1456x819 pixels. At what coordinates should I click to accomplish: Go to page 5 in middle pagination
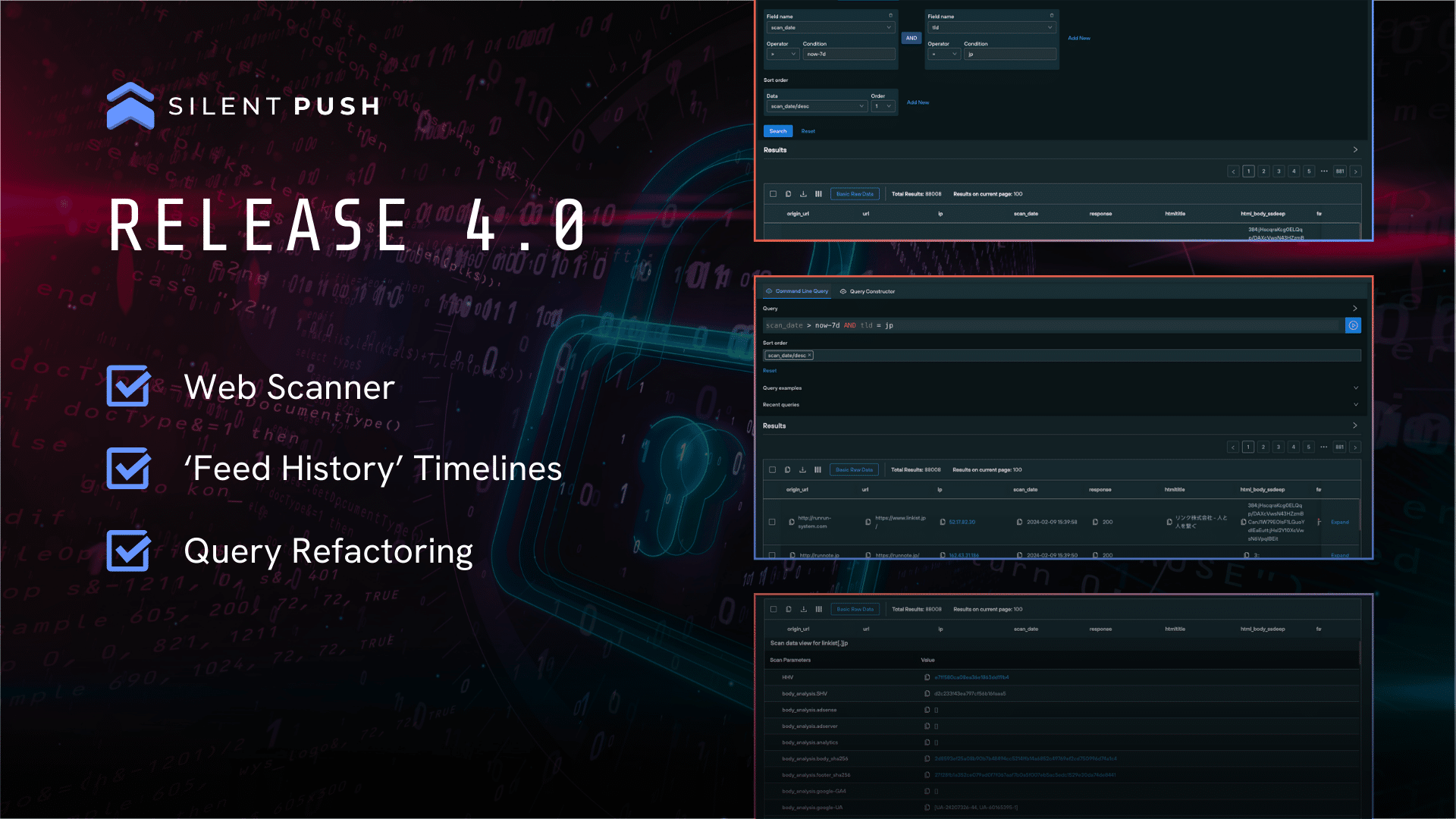[x=1308, y=447]
